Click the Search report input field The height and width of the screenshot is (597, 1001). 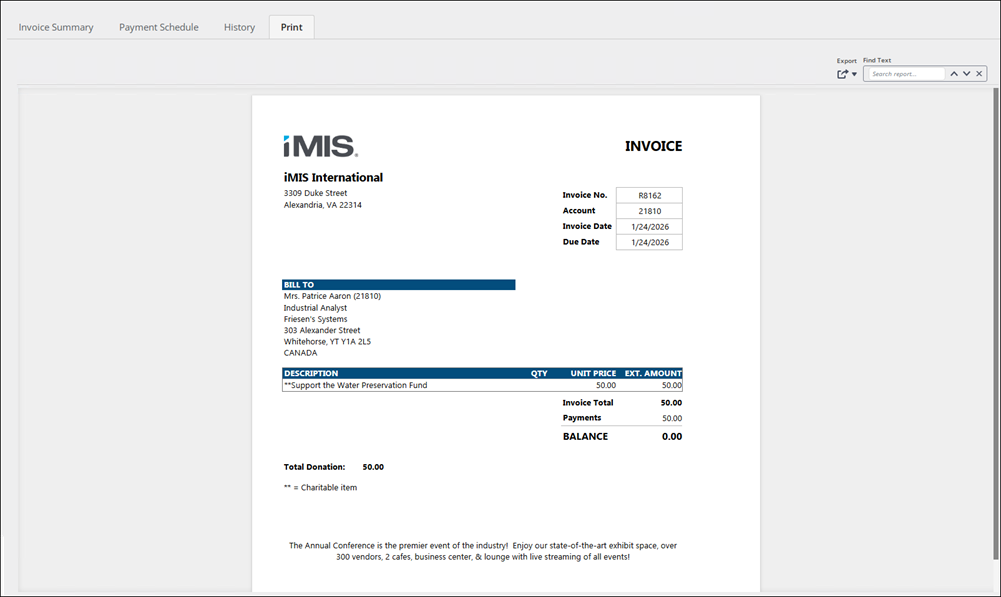(905, 74)
